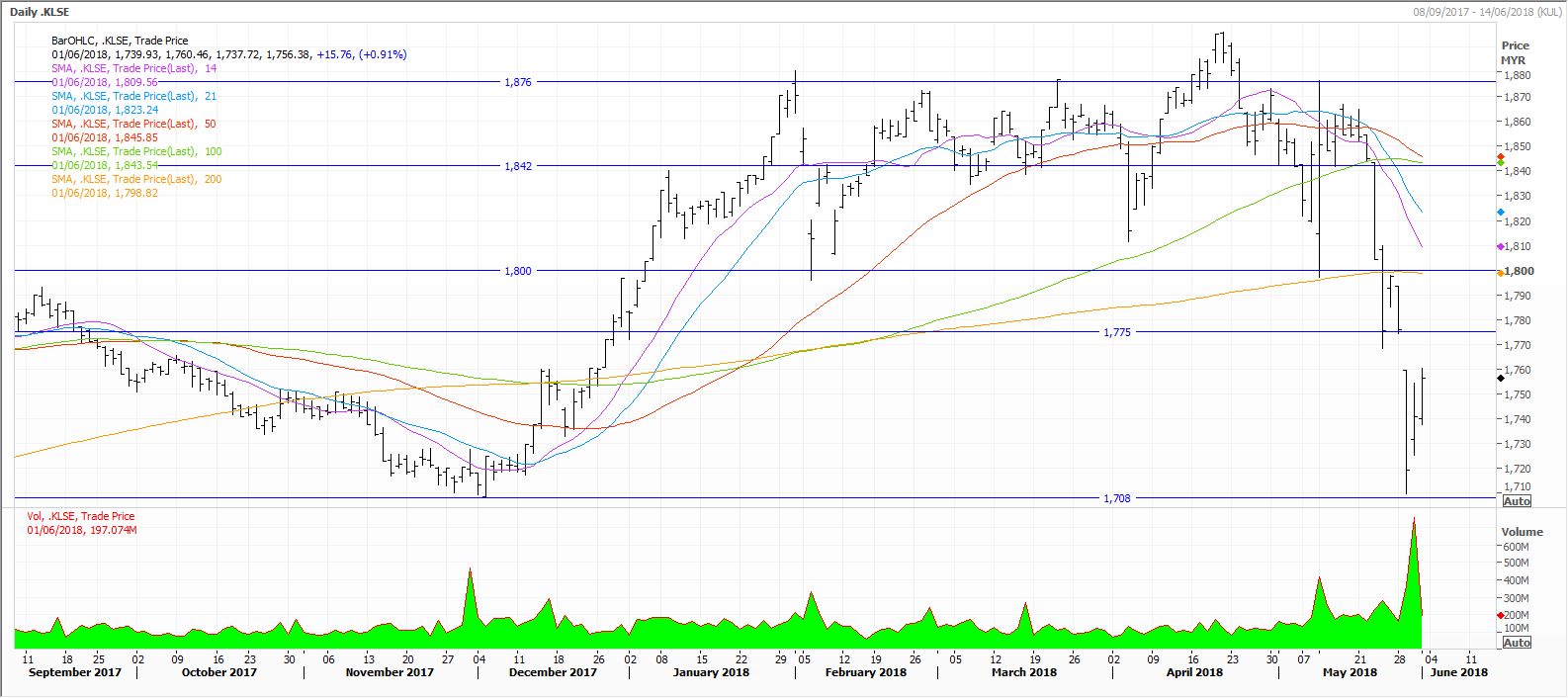Select the SMA 14 legend label

pos(133,69)
